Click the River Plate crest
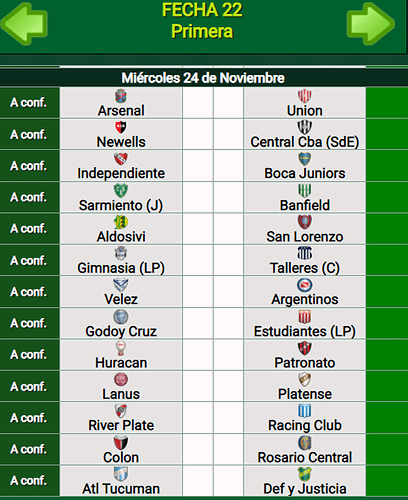The width and height of the screenshot is (408, 500). coord(121,411)
